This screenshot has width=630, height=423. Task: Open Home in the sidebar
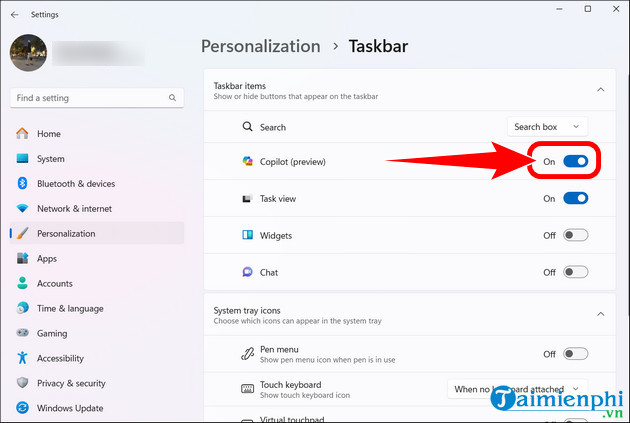pyautogui.click(x=49, y=134)
